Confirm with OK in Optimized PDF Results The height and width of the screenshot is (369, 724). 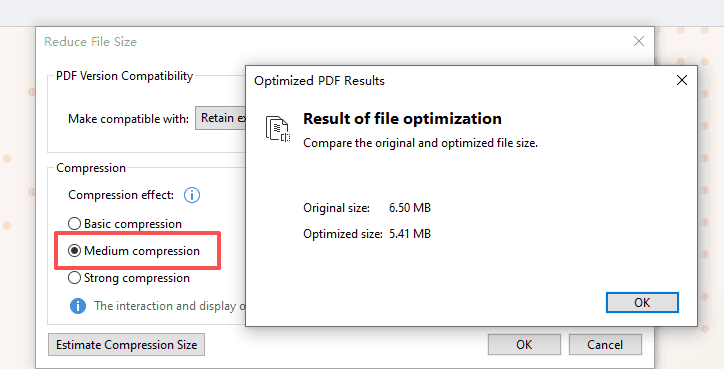coord(642,302)
